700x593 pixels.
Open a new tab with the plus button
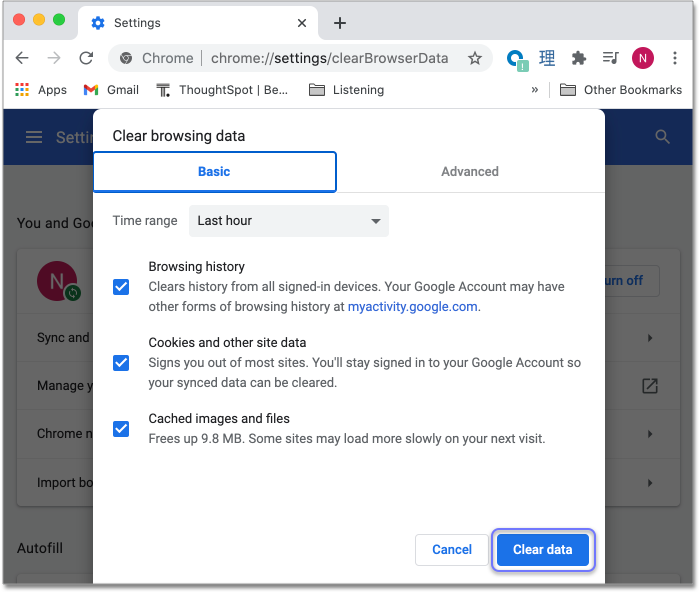340,23
